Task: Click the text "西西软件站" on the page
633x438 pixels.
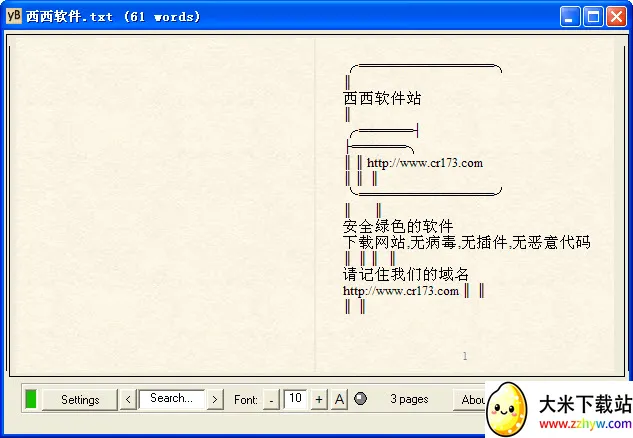Action: tap(382, 98)
